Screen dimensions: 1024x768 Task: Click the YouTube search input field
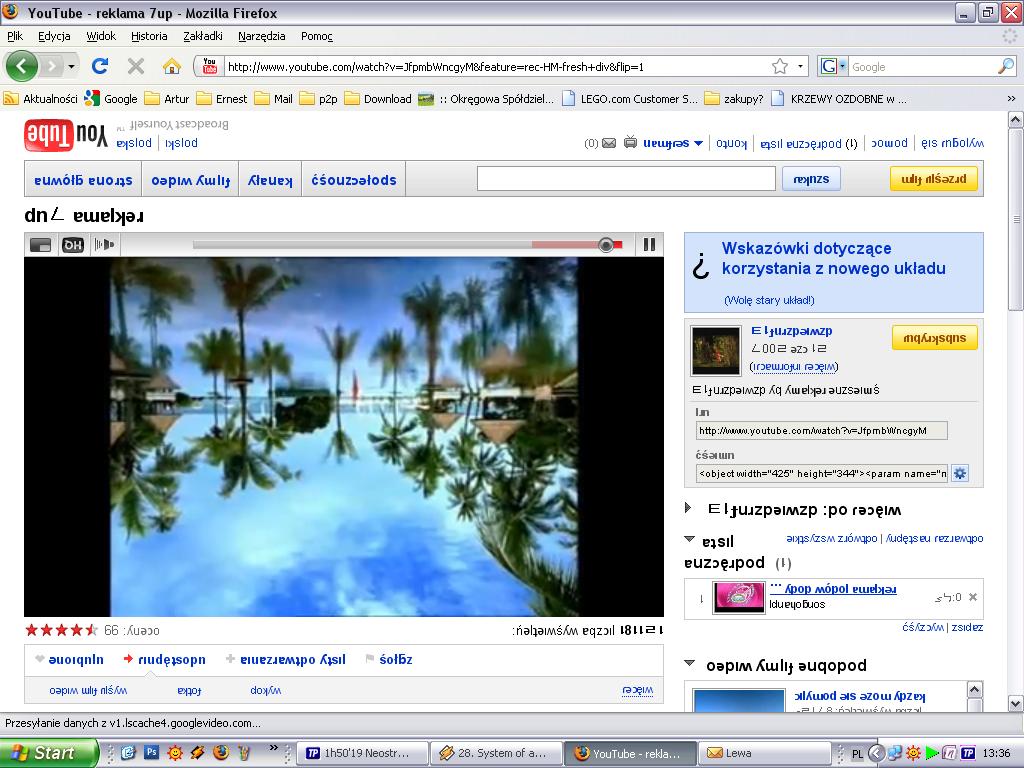tap(626, 179)
